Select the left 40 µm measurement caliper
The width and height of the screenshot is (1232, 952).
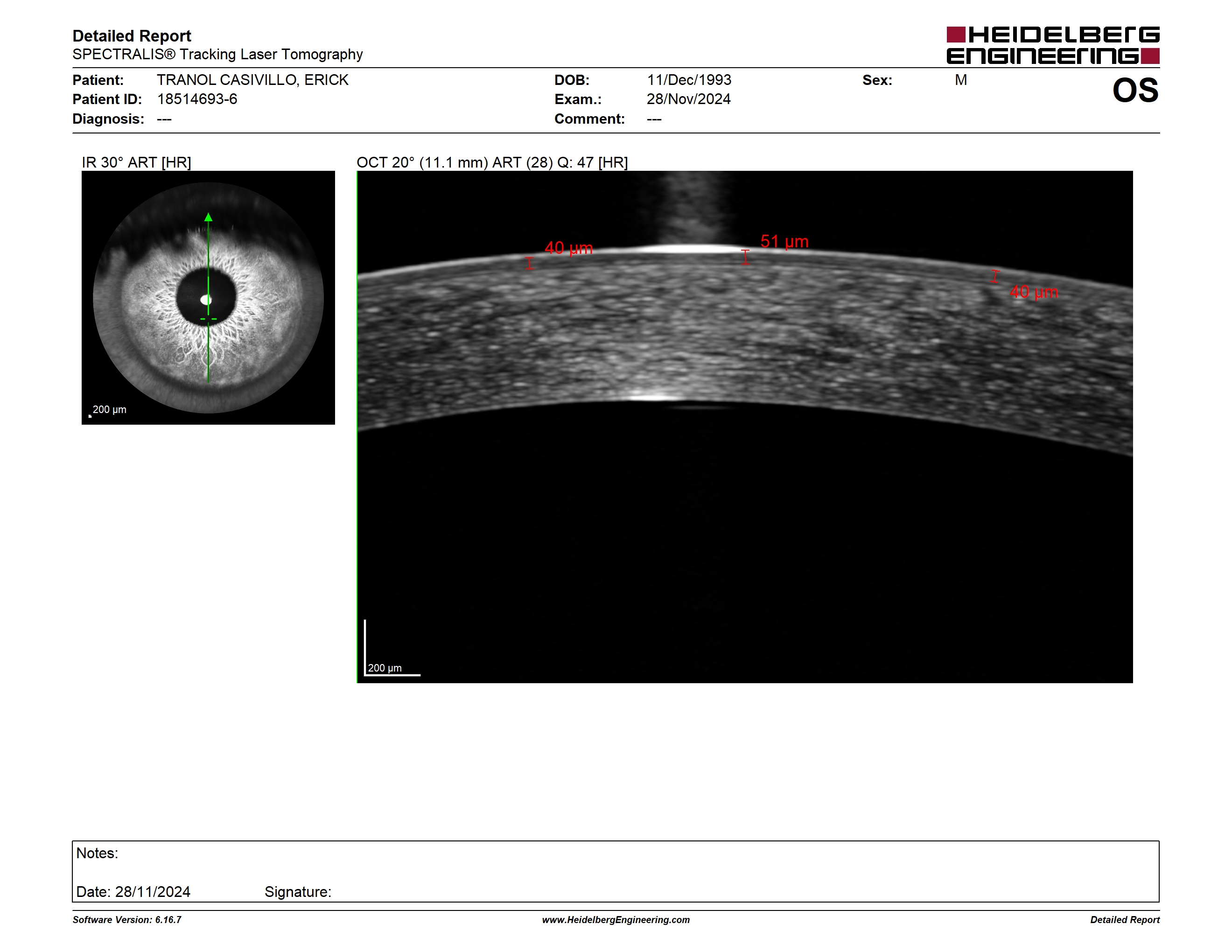pyautogui.click(x=529, y=263)
